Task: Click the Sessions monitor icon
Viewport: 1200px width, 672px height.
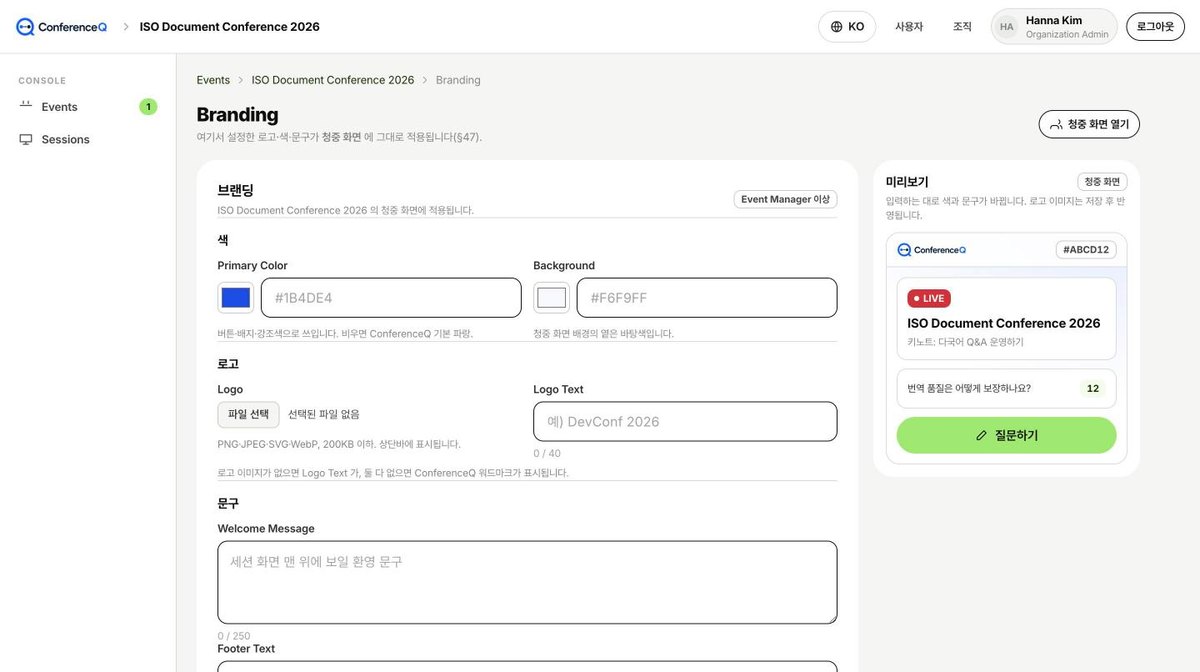Action: coord(26,140)
